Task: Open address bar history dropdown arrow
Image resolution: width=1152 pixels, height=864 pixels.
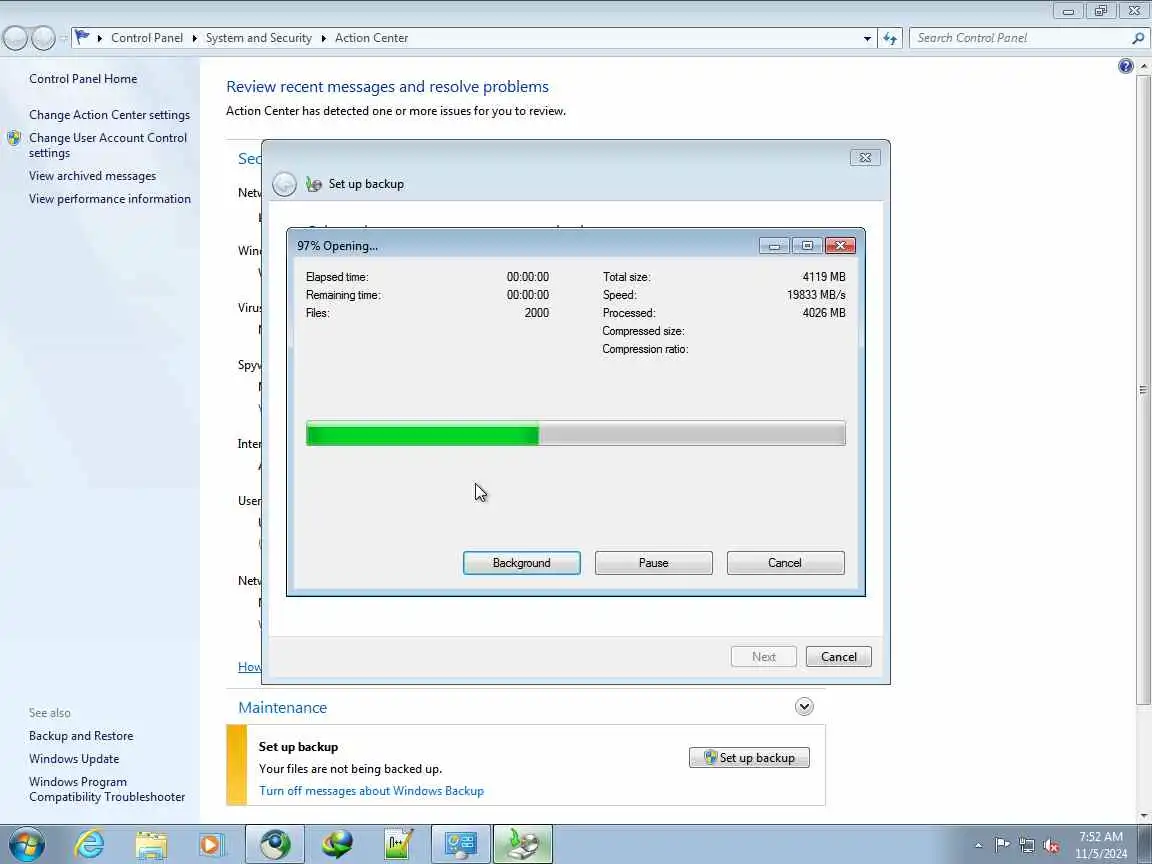Action: tap(867, 38)
